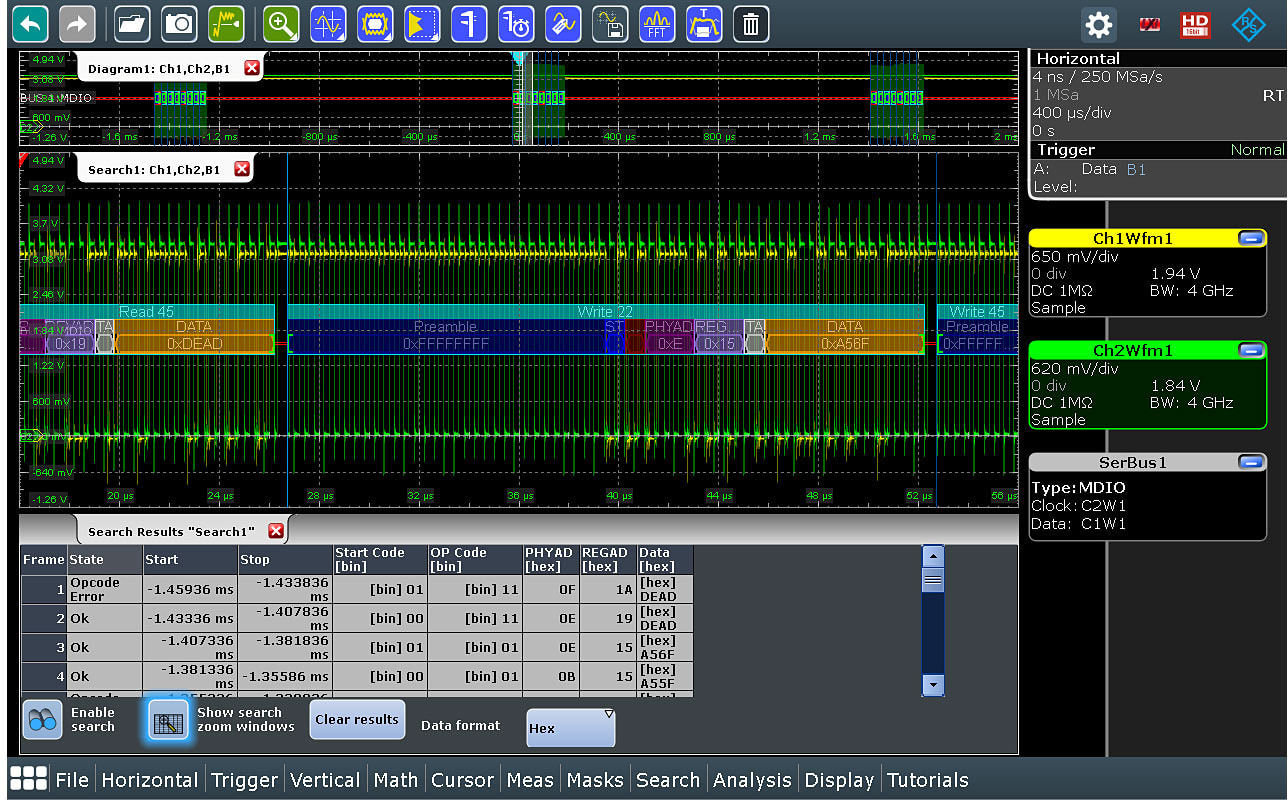This screenshot has width=1288, height=800.
Task: Click the undo arrow in the toolbar
Action: 31,24
